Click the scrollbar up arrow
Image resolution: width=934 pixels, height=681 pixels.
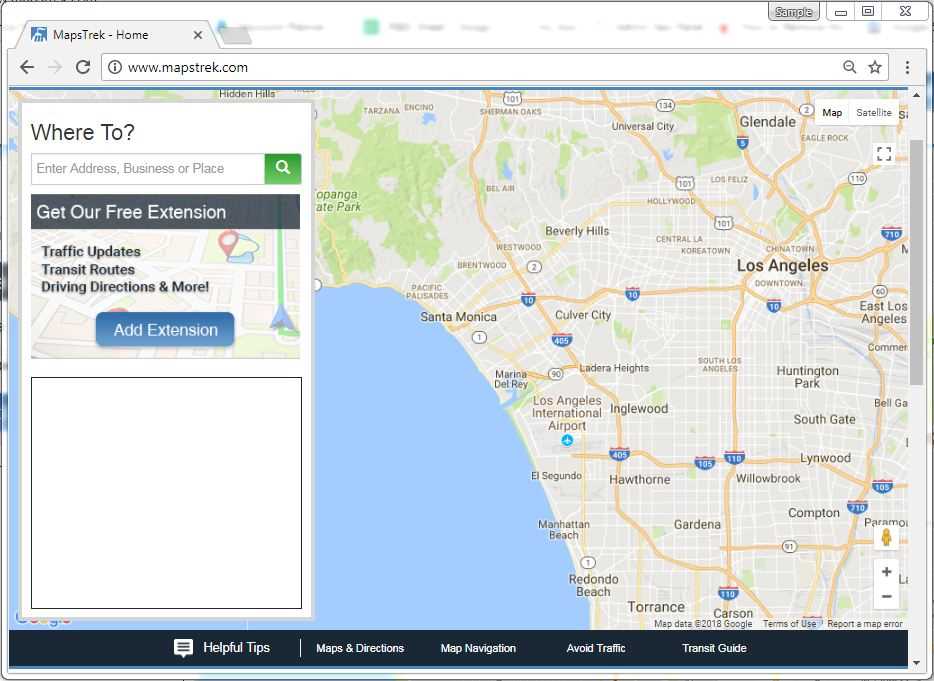pos(916,95)
